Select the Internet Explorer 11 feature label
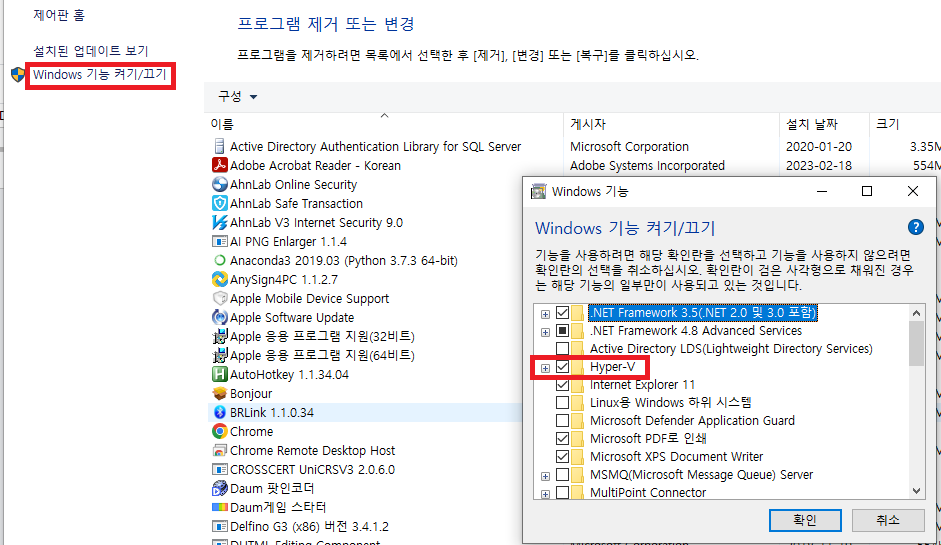The height and width of the screenshot is (545, 941). [642, 385]
